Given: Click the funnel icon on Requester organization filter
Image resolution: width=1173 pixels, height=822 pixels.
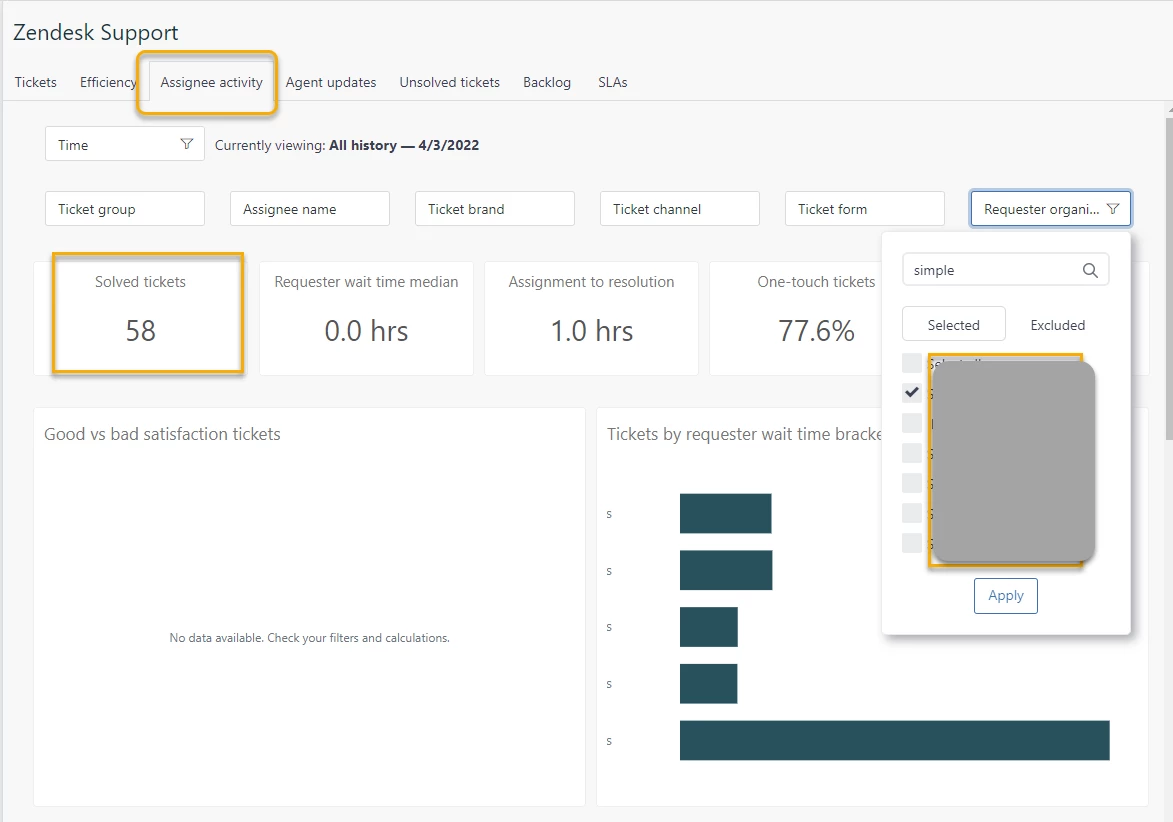Looking at the screenshot, I should click(x=1113, y=209).
